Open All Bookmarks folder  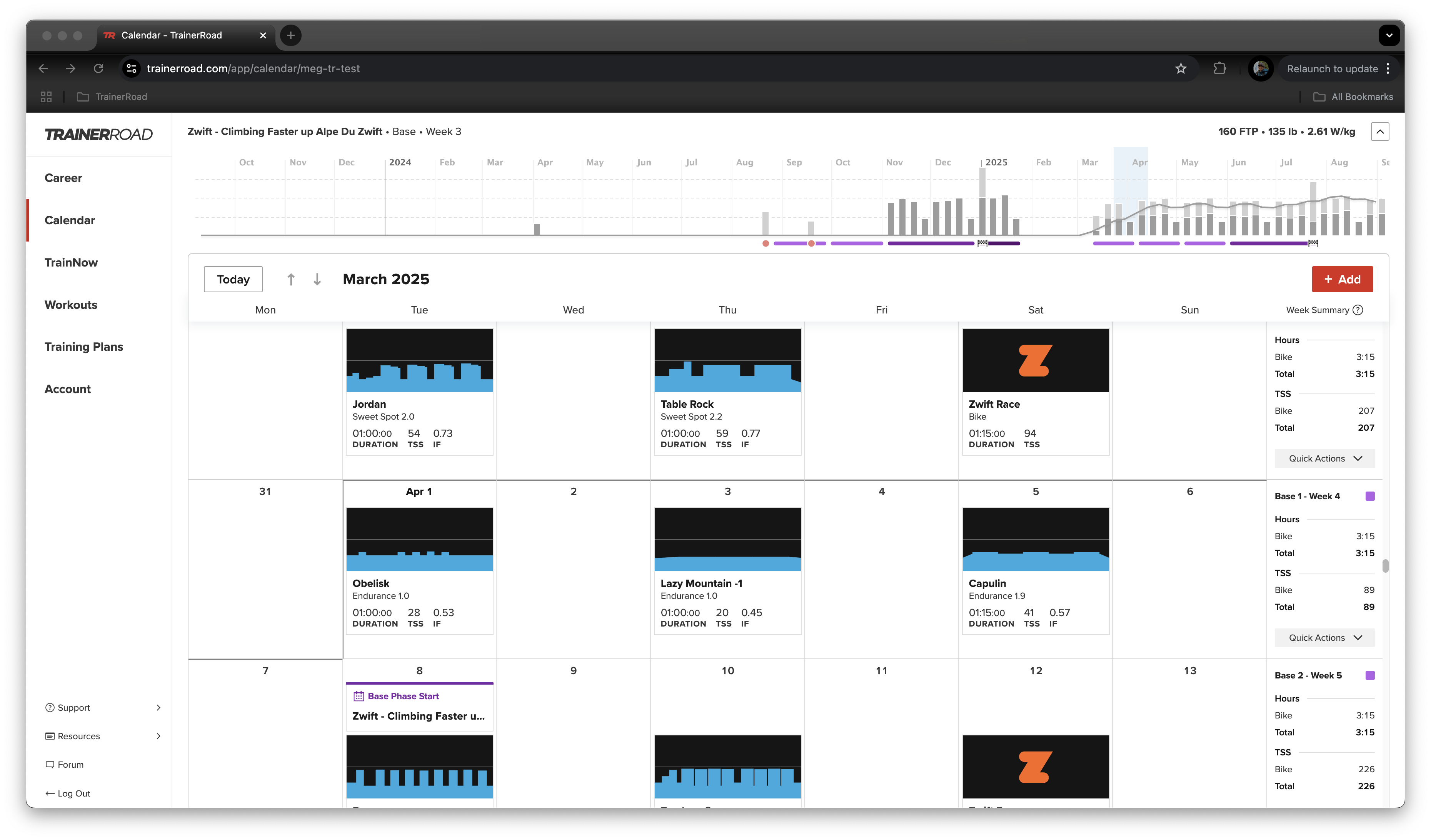coord(1353,97)
